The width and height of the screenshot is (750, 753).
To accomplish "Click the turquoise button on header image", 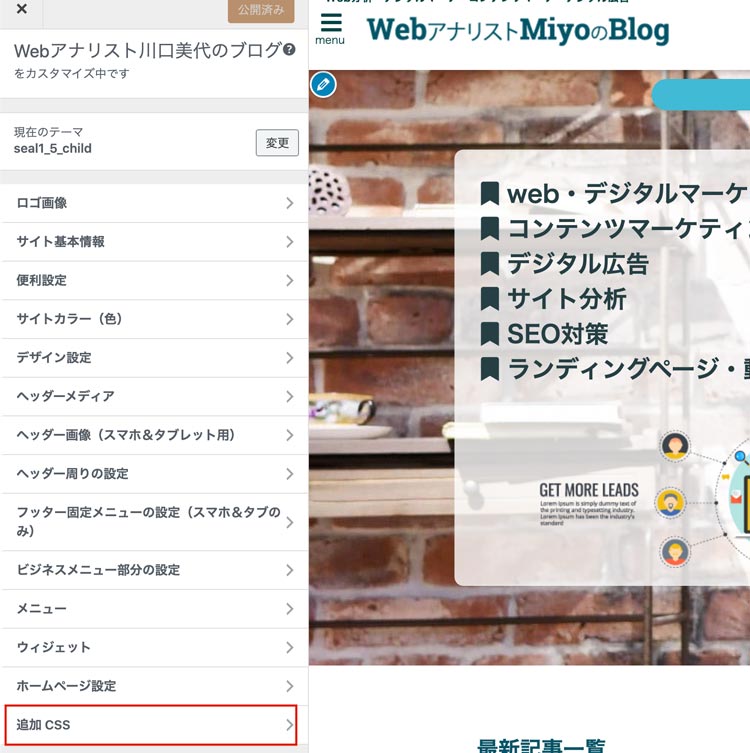I will pyautogui.click(x=701, y=95).
